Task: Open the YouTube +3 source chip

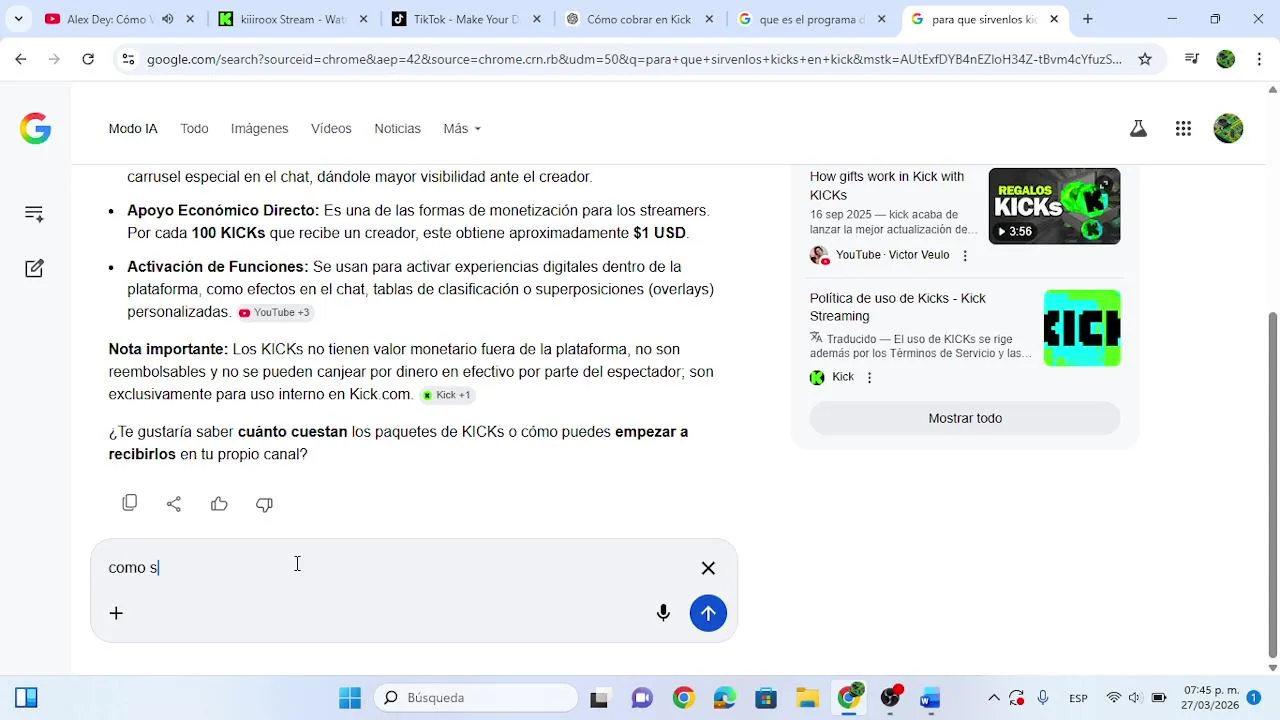Action: (x=275, y=313)
